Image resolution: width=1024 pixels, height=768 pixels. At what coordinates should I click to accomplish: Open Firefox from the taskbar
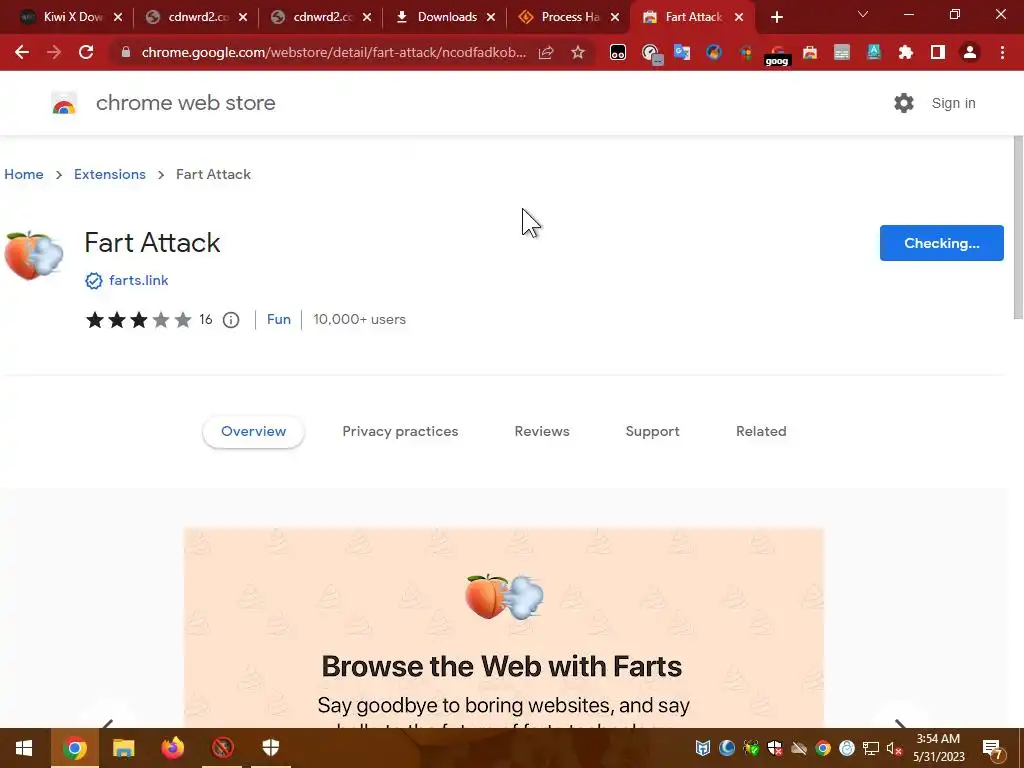[173, 748]
